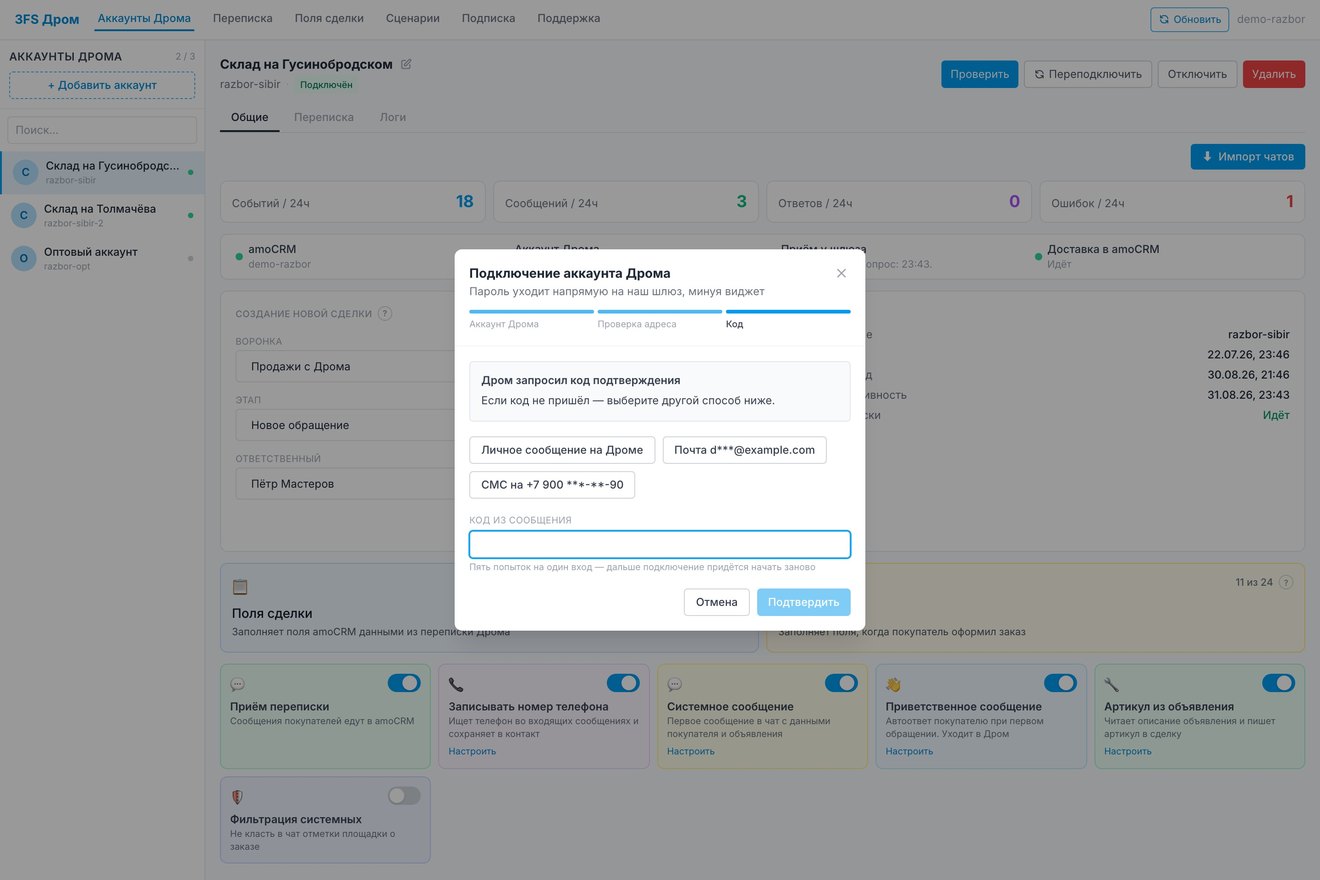Toggle the Системное сообщение switch
The height and width of the screenshot is (880, 1320).
pyautogui.click(x=841, y=683)
